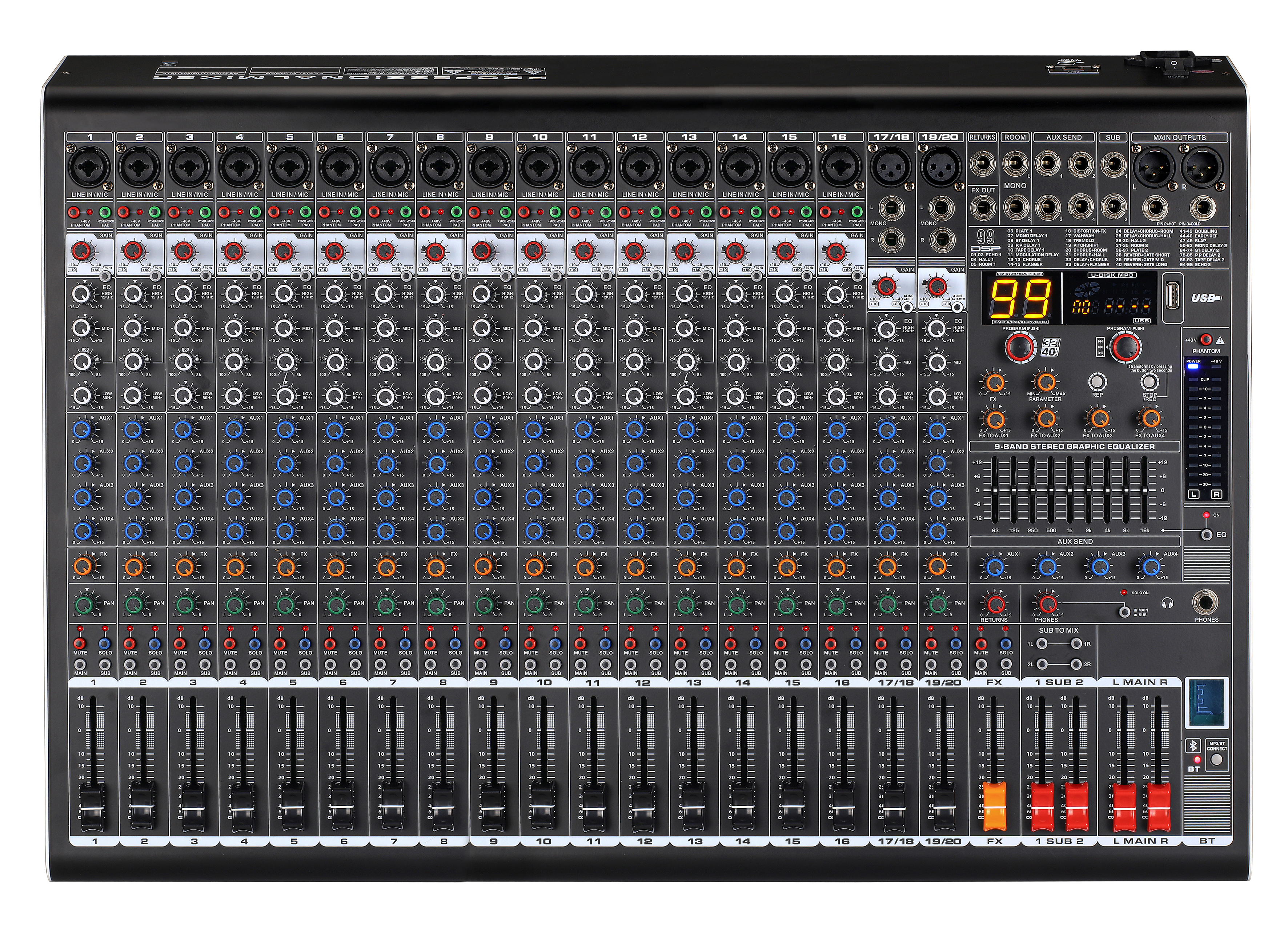Enable the global +48V PHANTOM switch
Screen dimensions: 1288x925
(1205, 340)
